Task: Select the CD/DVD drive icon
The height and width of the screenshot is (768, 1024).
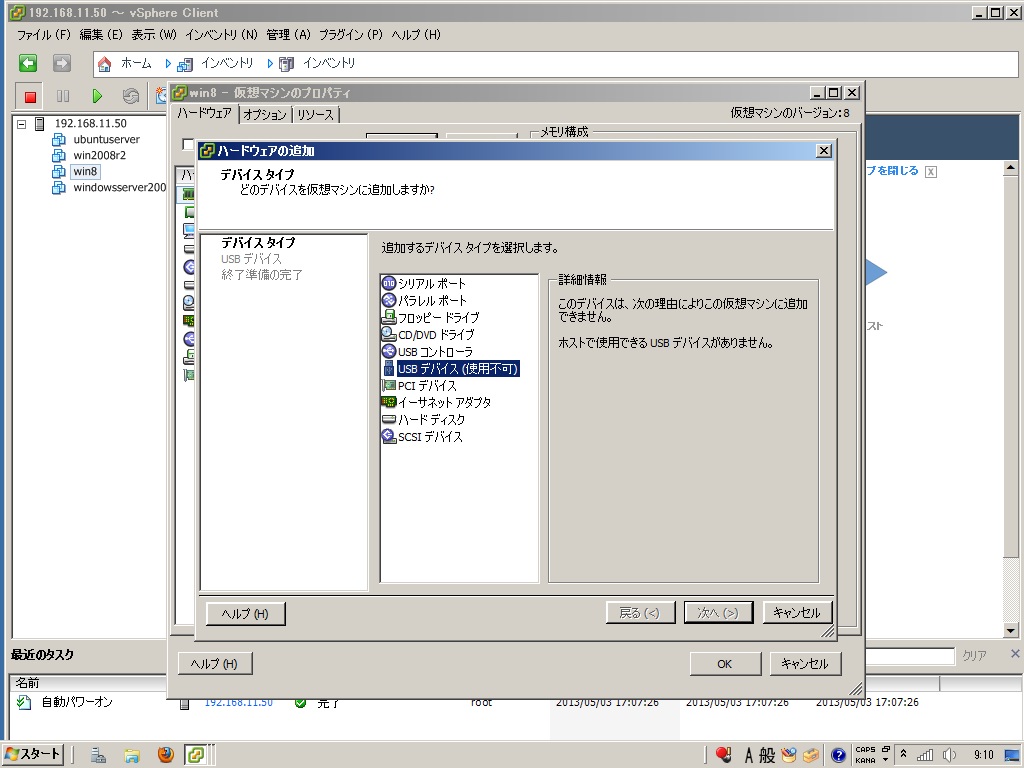Action: (389, 334)
